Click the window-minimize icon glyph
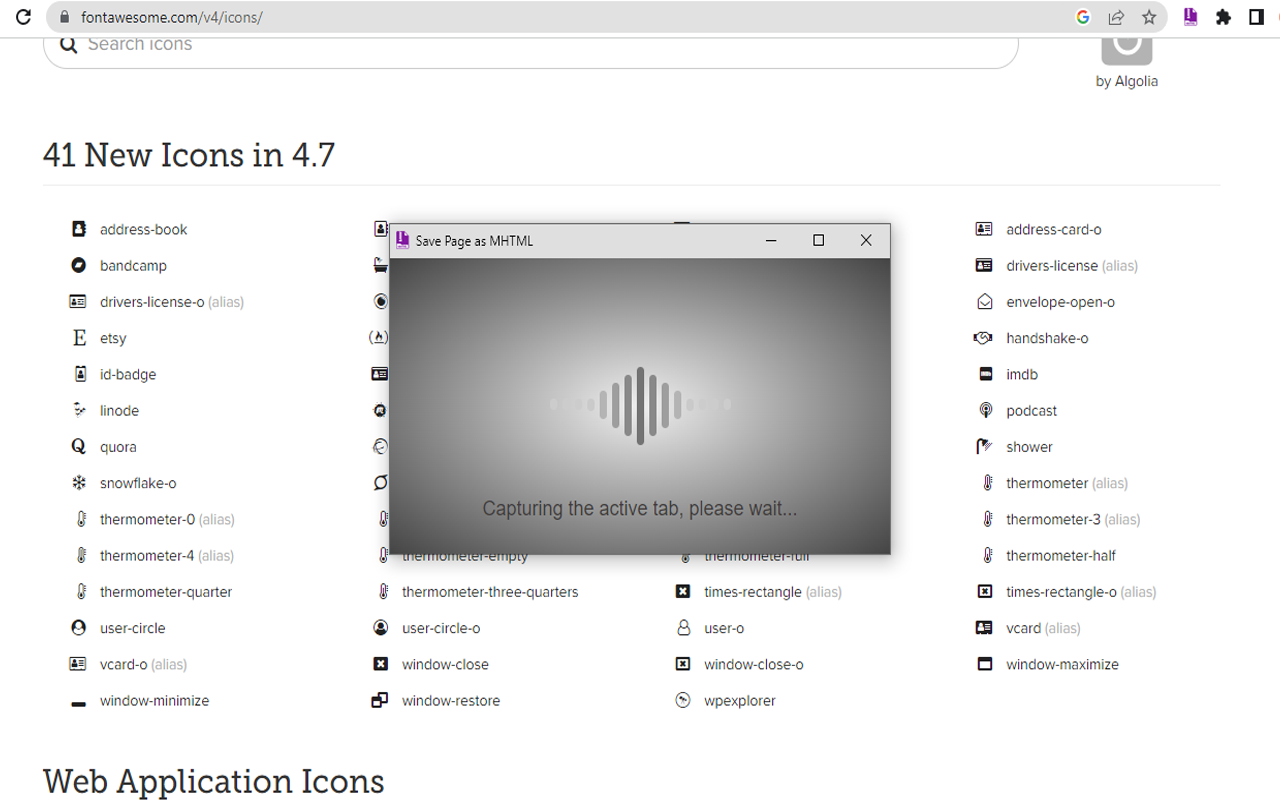The width and height of the screenshot is (1280, 800). pyautogui.click(x=79, y=704)
